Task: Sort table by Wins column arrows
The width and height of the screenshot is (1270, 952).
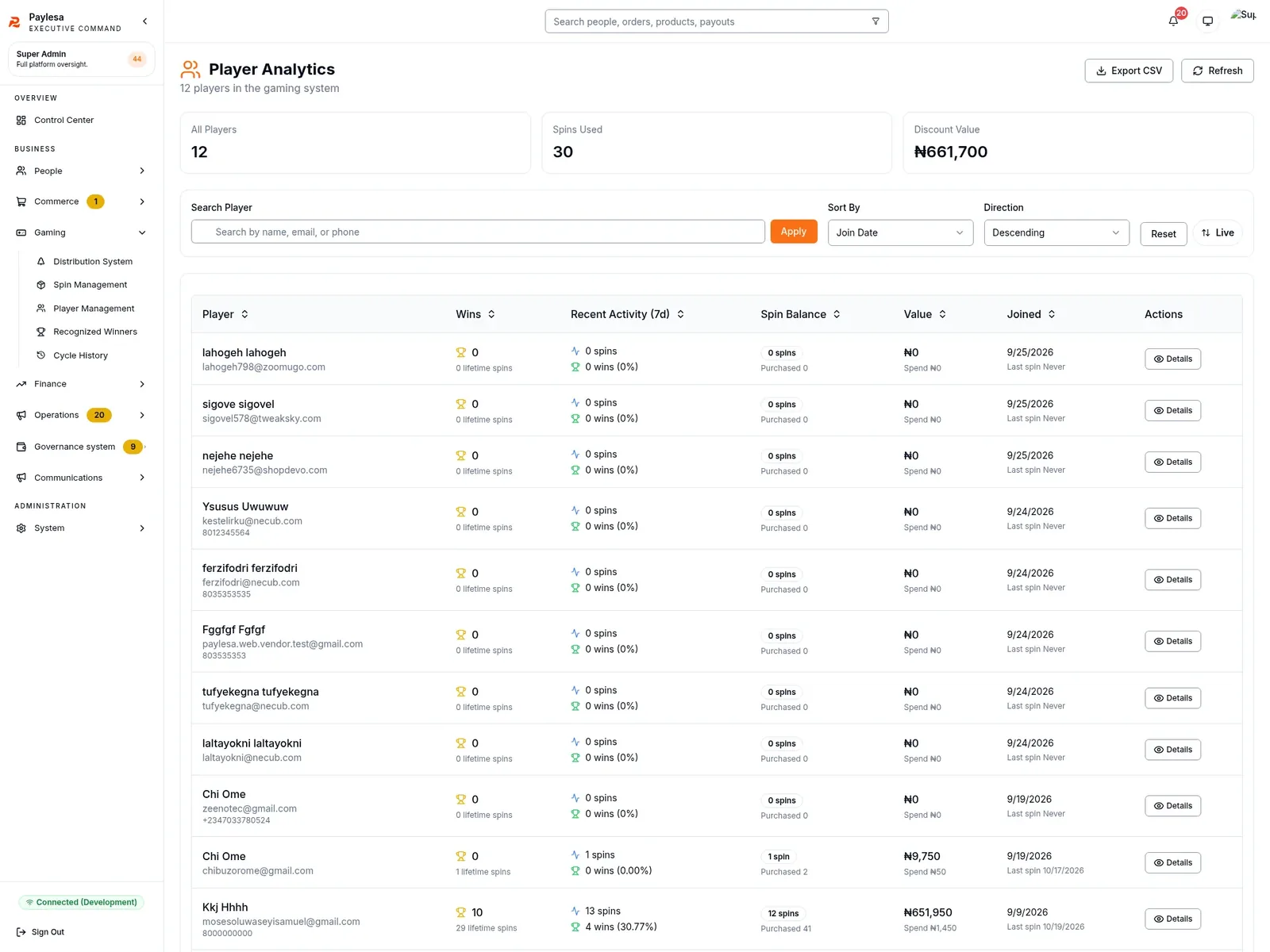Action: 491,314
